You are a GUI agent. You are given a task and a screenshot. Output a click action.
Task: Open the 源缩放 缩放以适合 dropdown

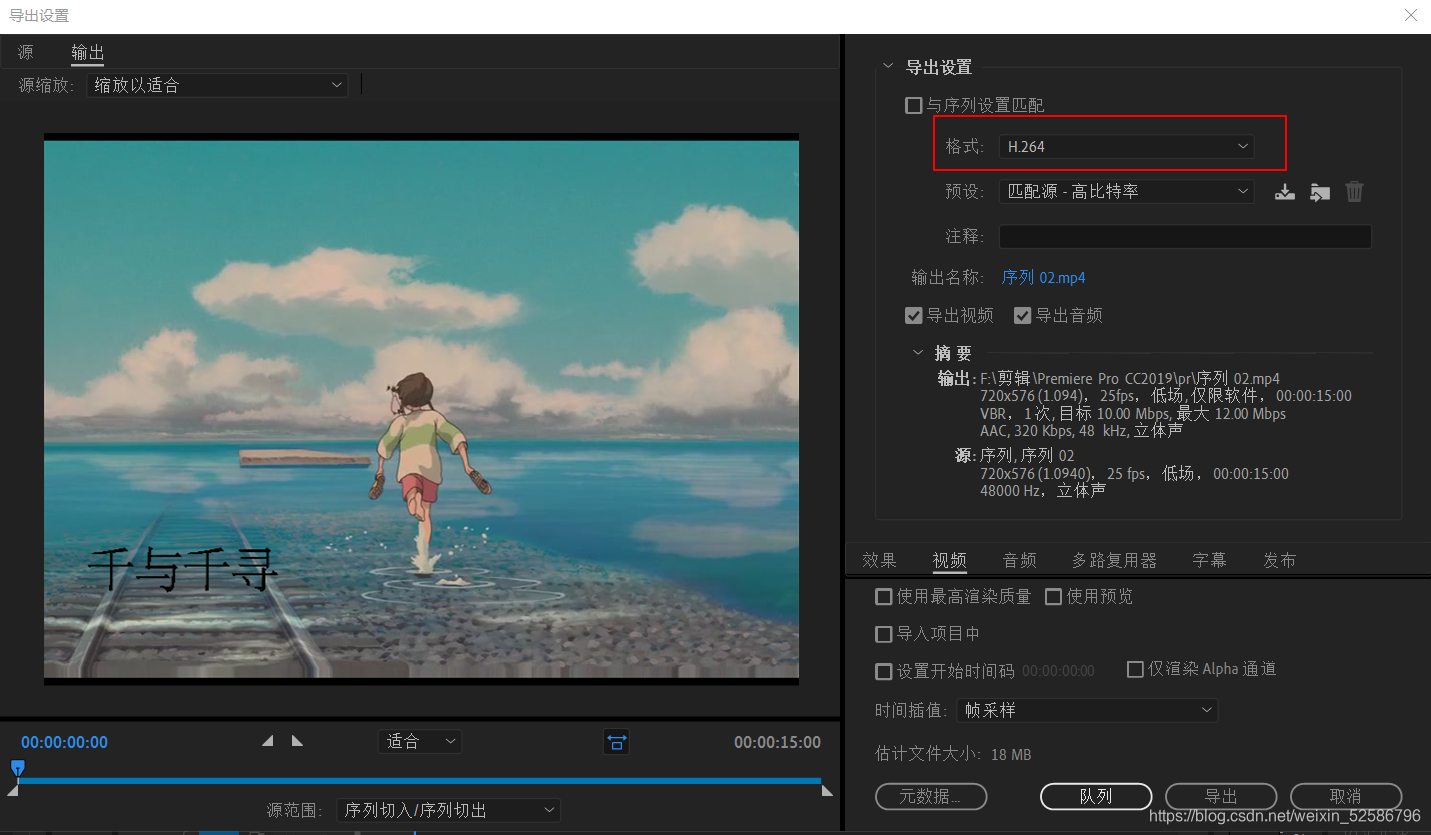[x=217, y=85]
